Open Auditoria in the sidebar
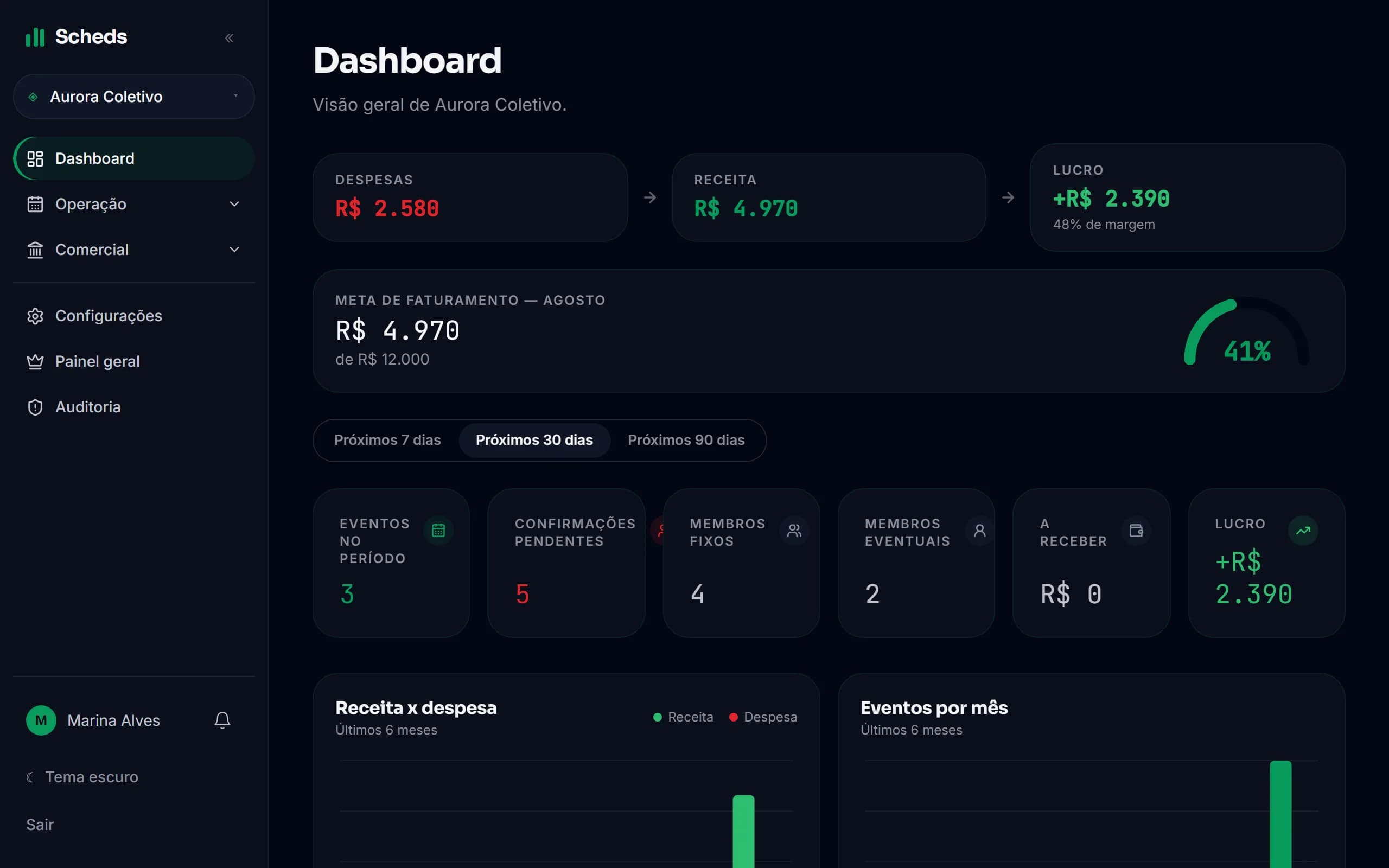Image resolution: width=1389 pixels, height=868 pixels. [x=133, y=407]
